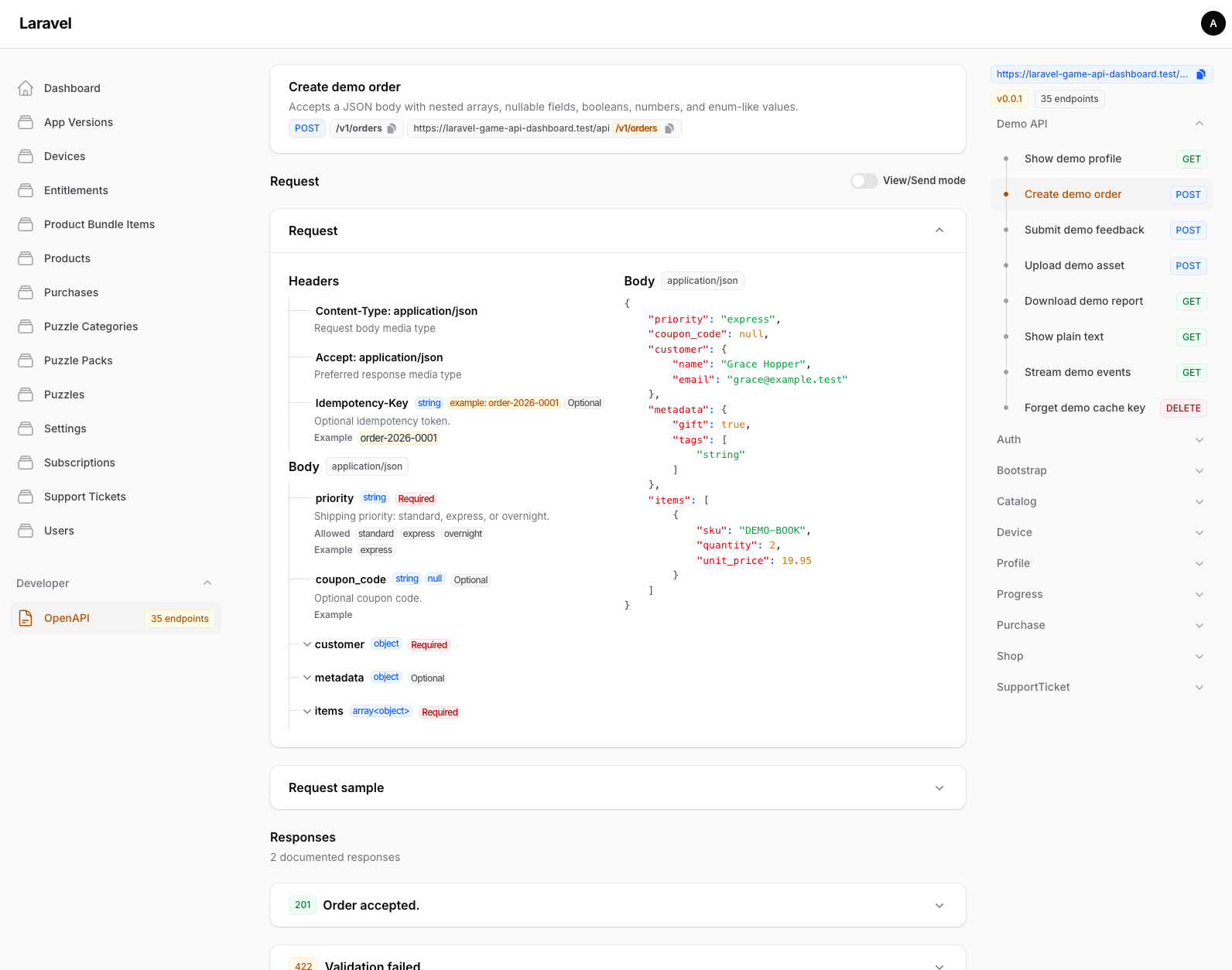Copy the API base URL at top right

click(1201, 74)
